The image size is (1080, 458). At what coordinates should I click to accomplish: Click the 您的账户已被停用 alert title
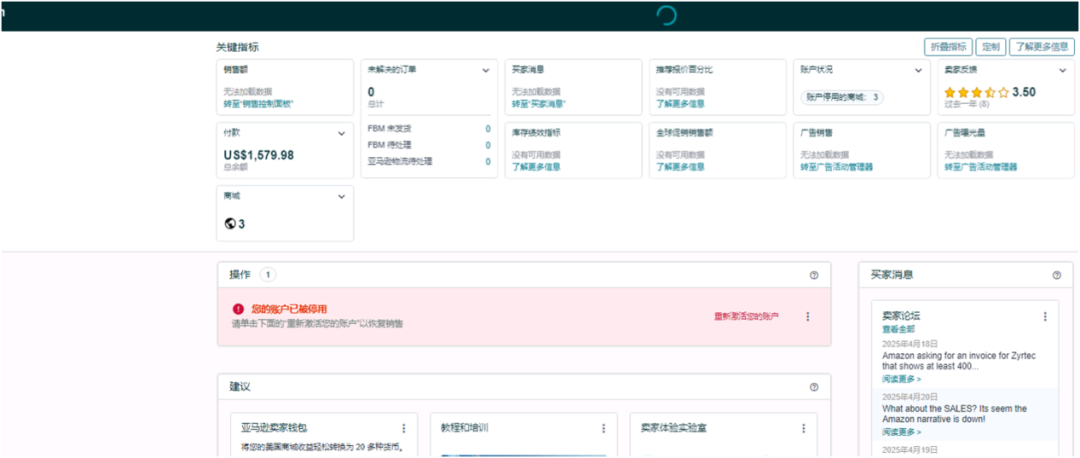(x=289, y=309)
